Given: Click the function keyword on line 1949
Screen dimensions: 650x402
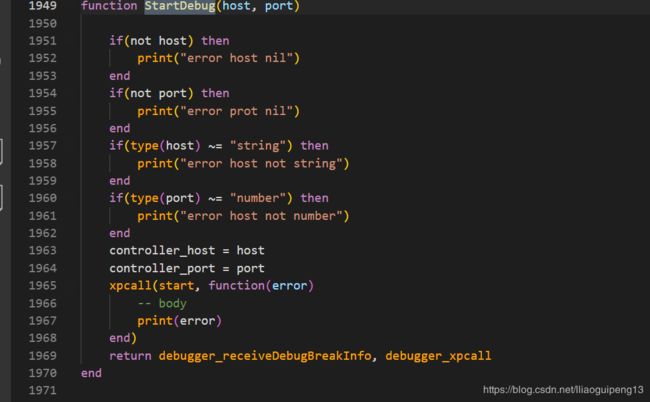Looking at the screenshot, I should pyautogui.click(x=109, y=6).
